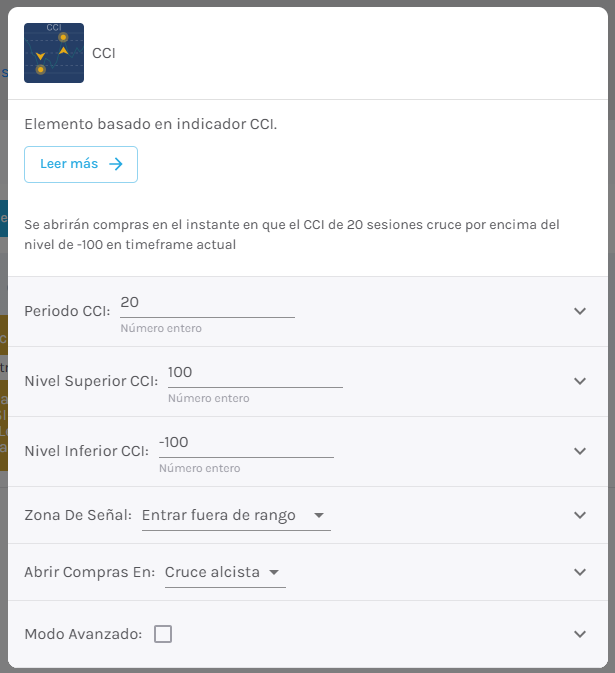The height and width of the screenshot is (673, 615).
Task: Expand the Nivel Inferior CCI chevron
Action: [580, 451]
